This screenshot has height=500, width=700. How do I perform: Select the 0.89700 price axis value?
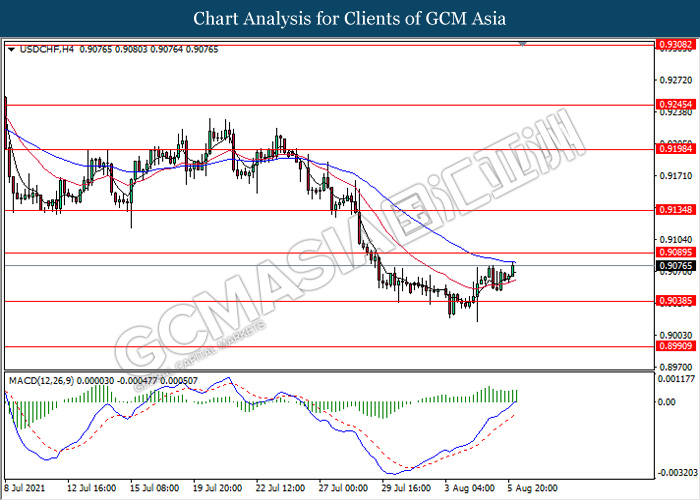(676, 367)
